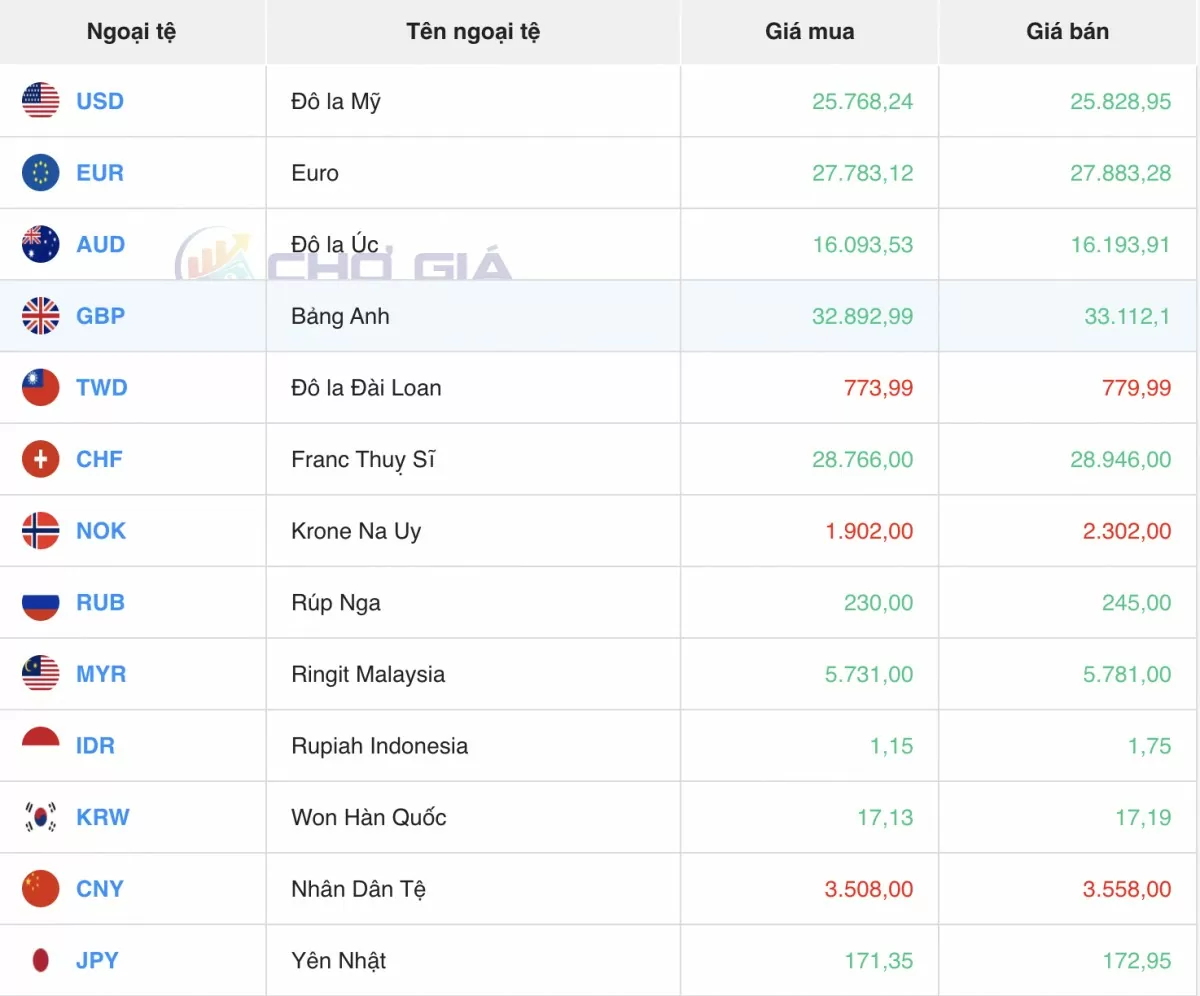The image size is (1200, 996).
Task: Click the United Kingdom flag icon
Action: coord(41,316)
